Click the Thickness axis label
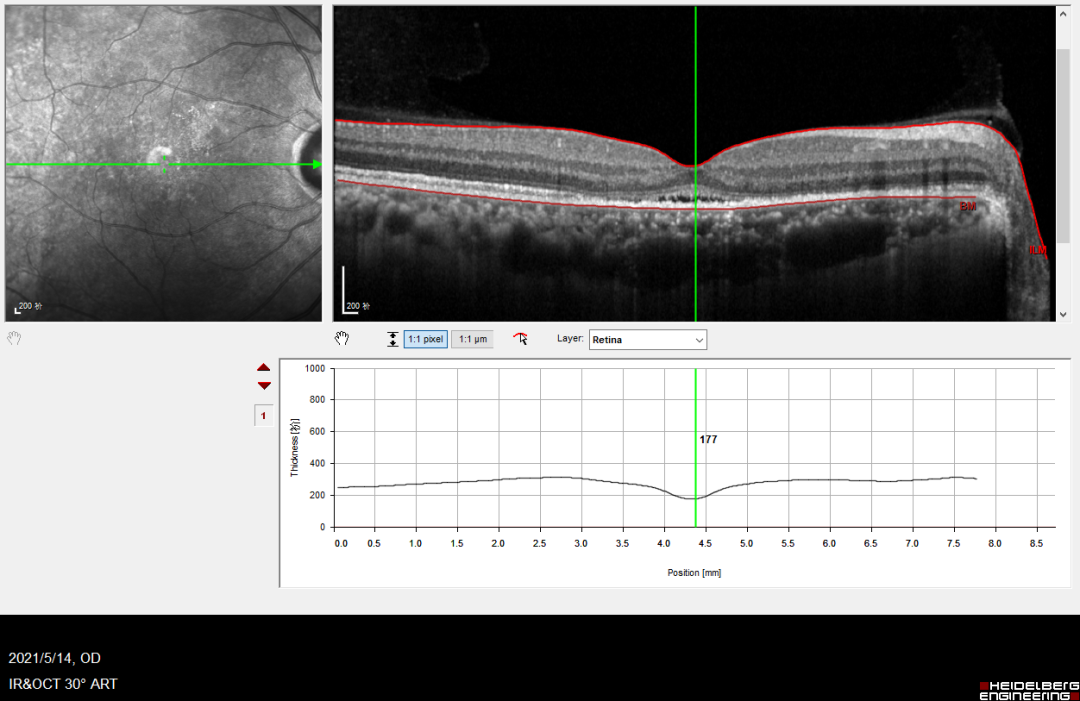 point(295,447)
